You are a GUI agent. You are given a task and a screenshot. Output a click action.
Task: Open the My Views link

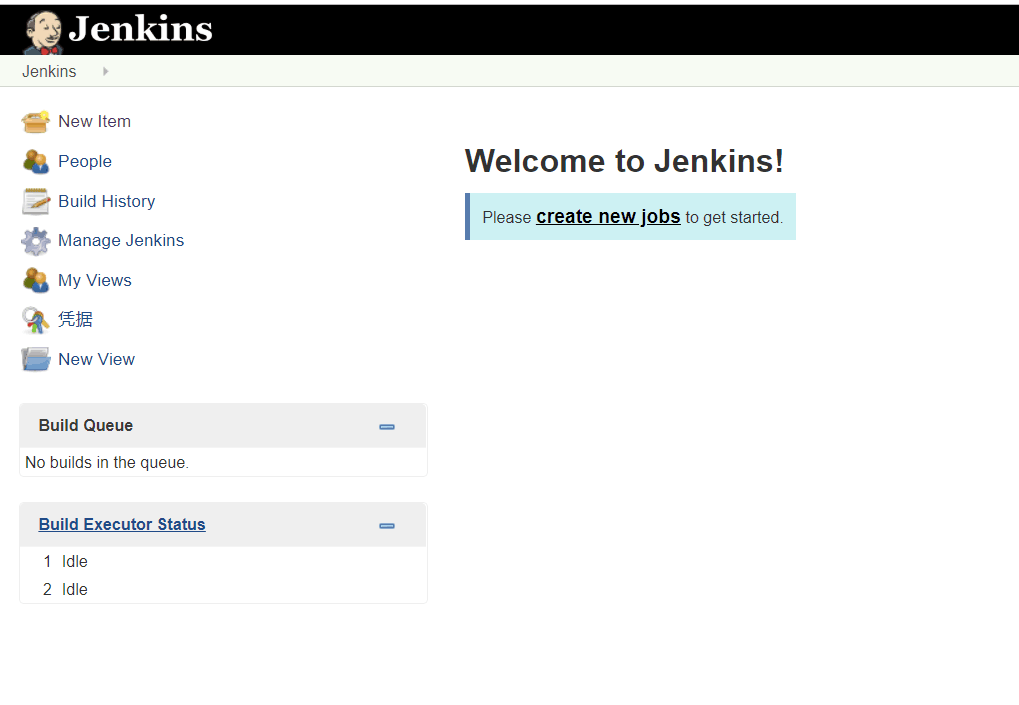click(95, 280)
